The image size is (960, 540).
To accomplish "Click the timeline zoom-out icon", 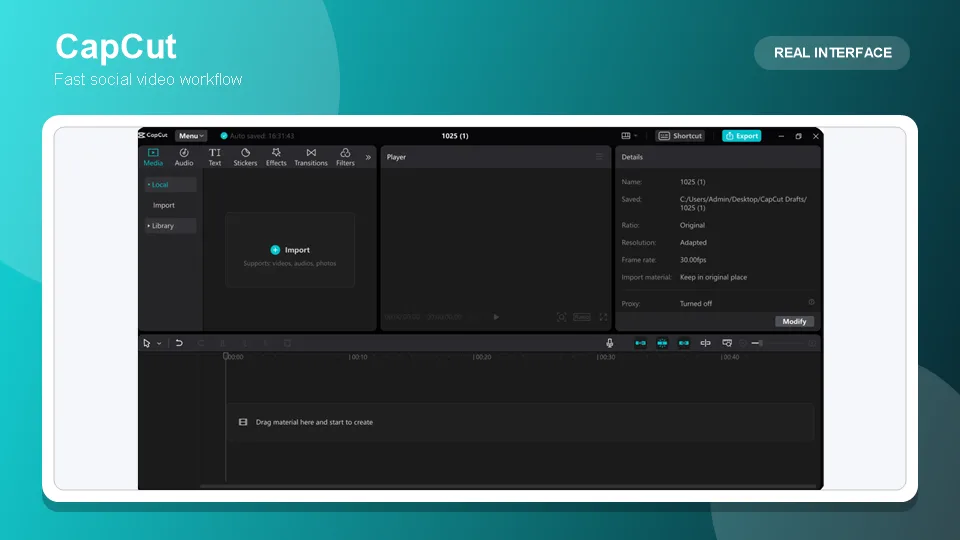I will (x=743, y=343).
